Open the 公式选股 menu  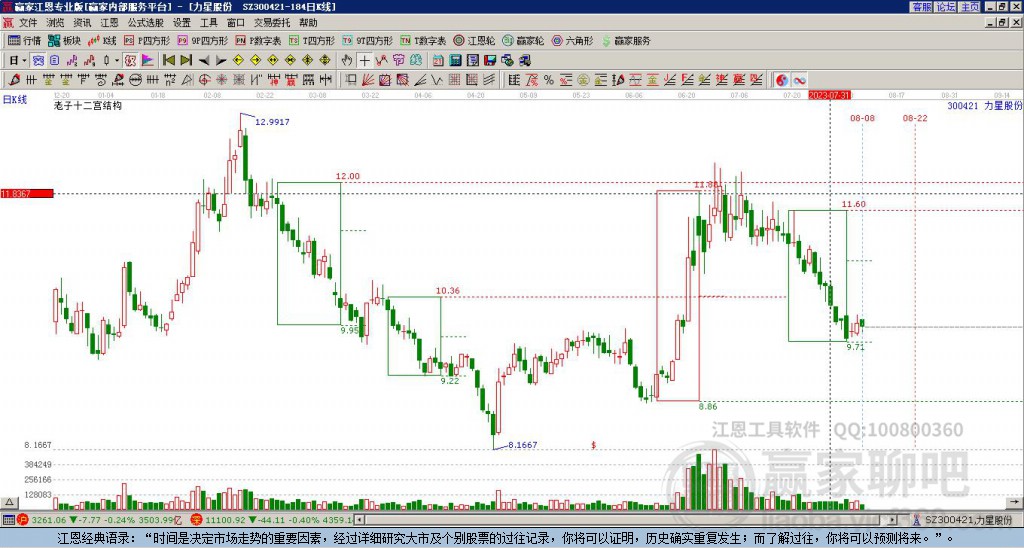point(146,23)
